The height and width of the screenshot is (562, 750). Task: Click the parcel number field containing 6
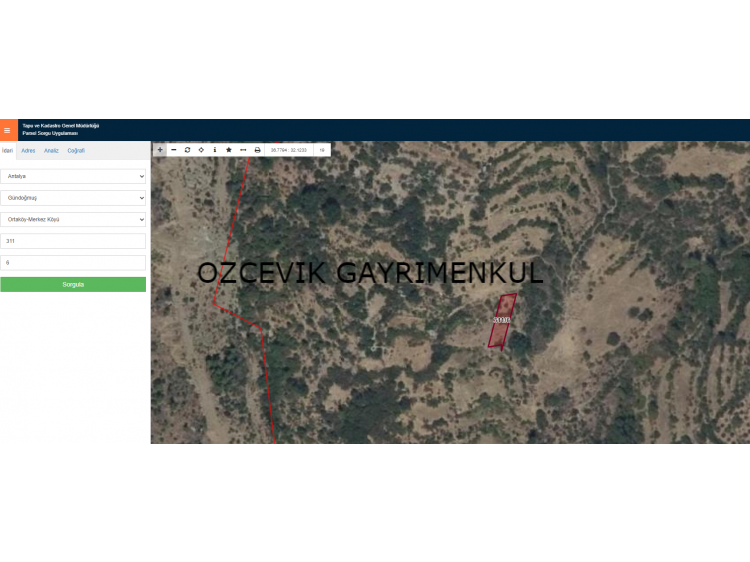(73, 263)
